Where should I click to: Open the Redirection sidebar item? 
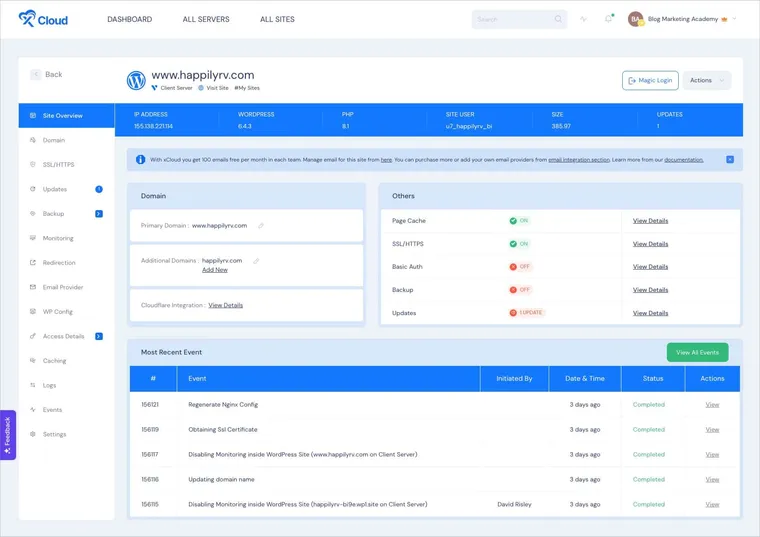point(66,263)
